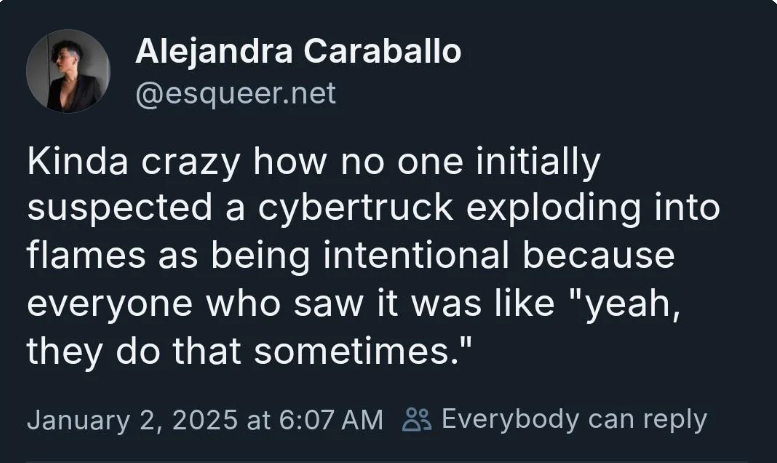Viewport: 777px width, 463px height.
Task: Click the display name Alejandra Caraballo
Action: coord(298,53)
